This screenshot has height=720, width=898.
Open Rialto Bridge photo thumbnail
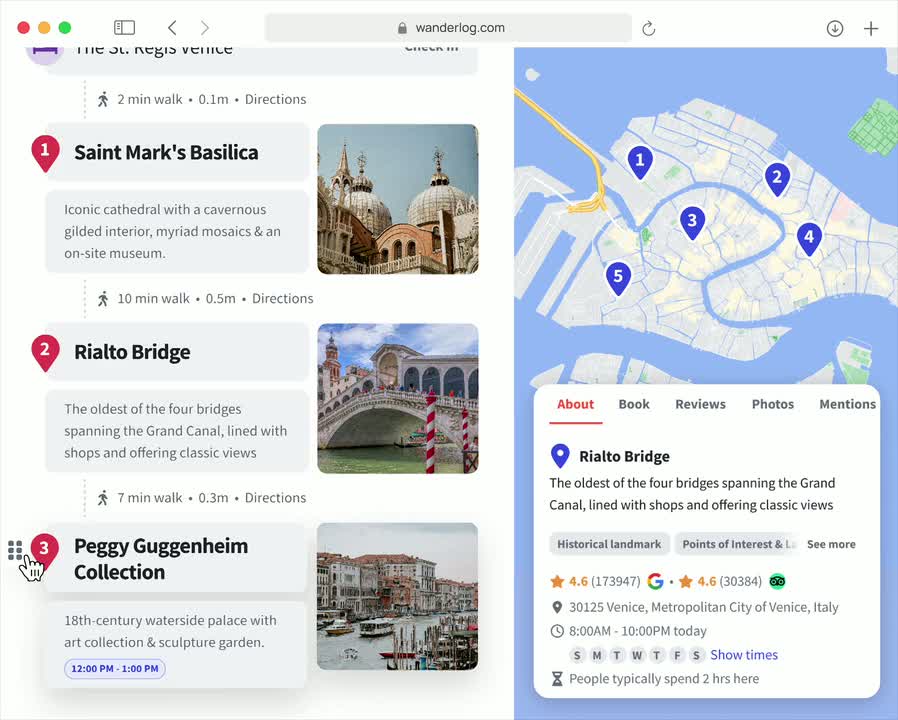397,398
